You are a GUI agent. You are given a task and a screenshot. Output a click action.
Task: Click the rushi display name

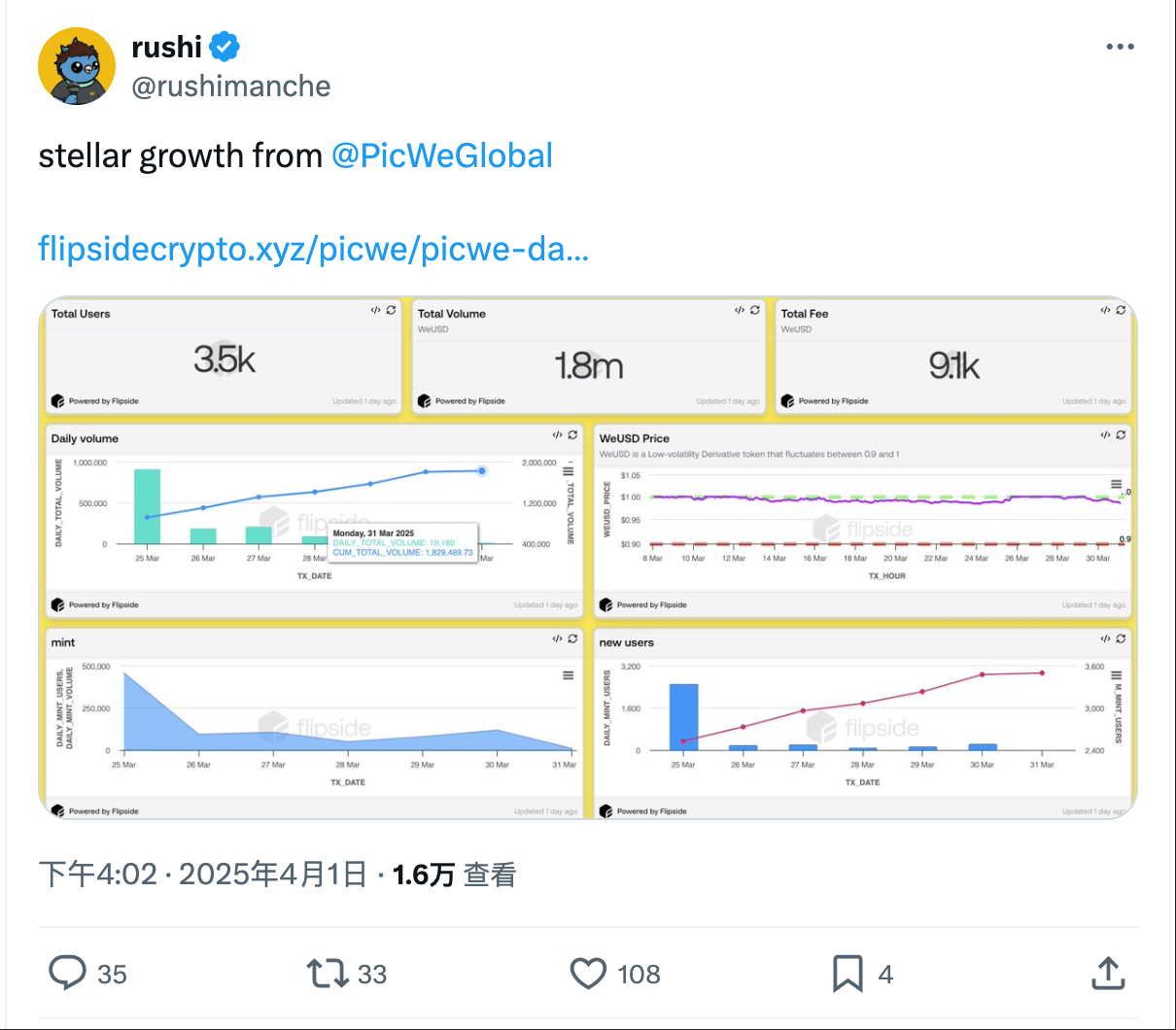[x=166, y=46]
